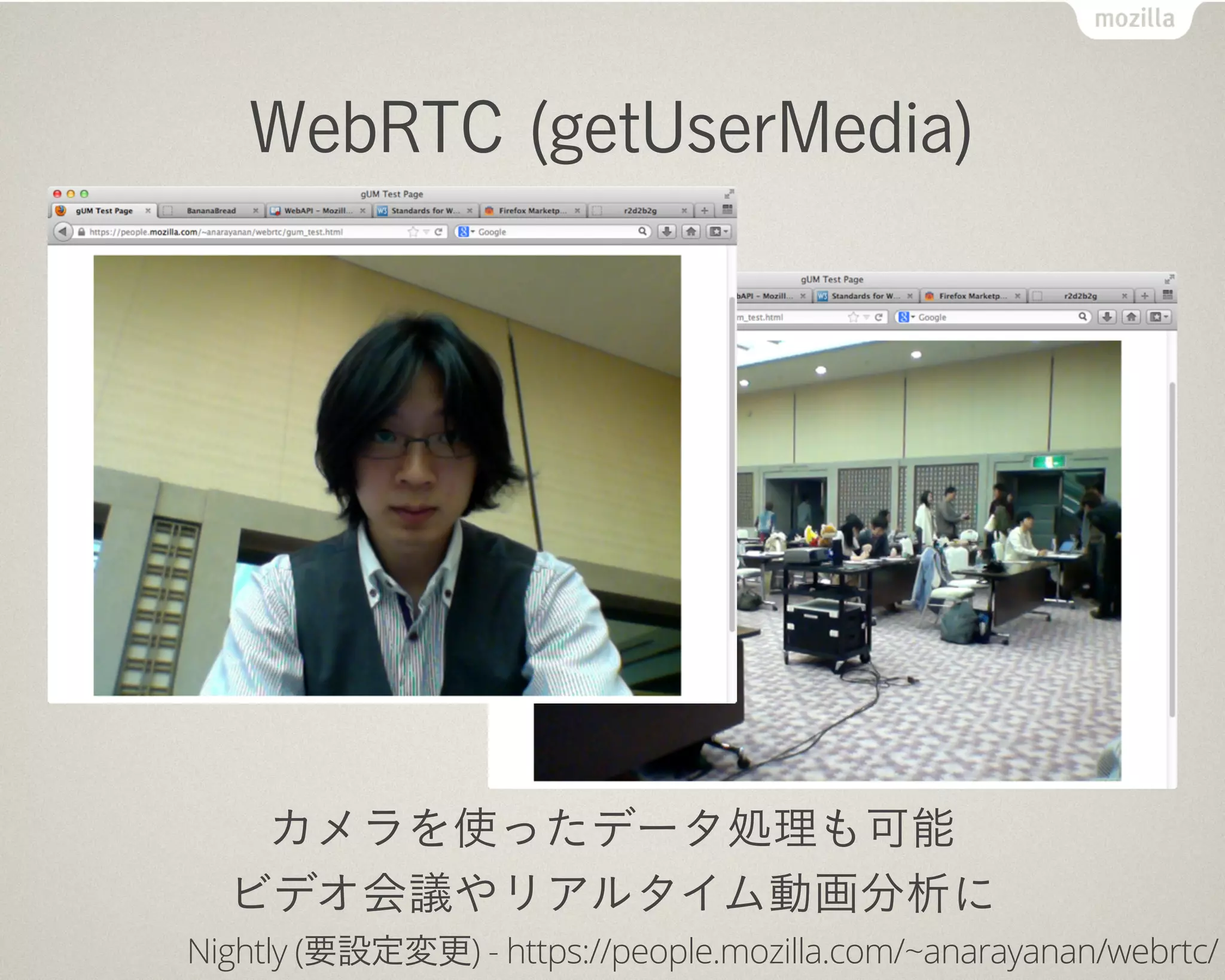This screenshot has height=980, width=1225.
Task: Enter fullscreen via front window's corner arrows
Action: 729,194
